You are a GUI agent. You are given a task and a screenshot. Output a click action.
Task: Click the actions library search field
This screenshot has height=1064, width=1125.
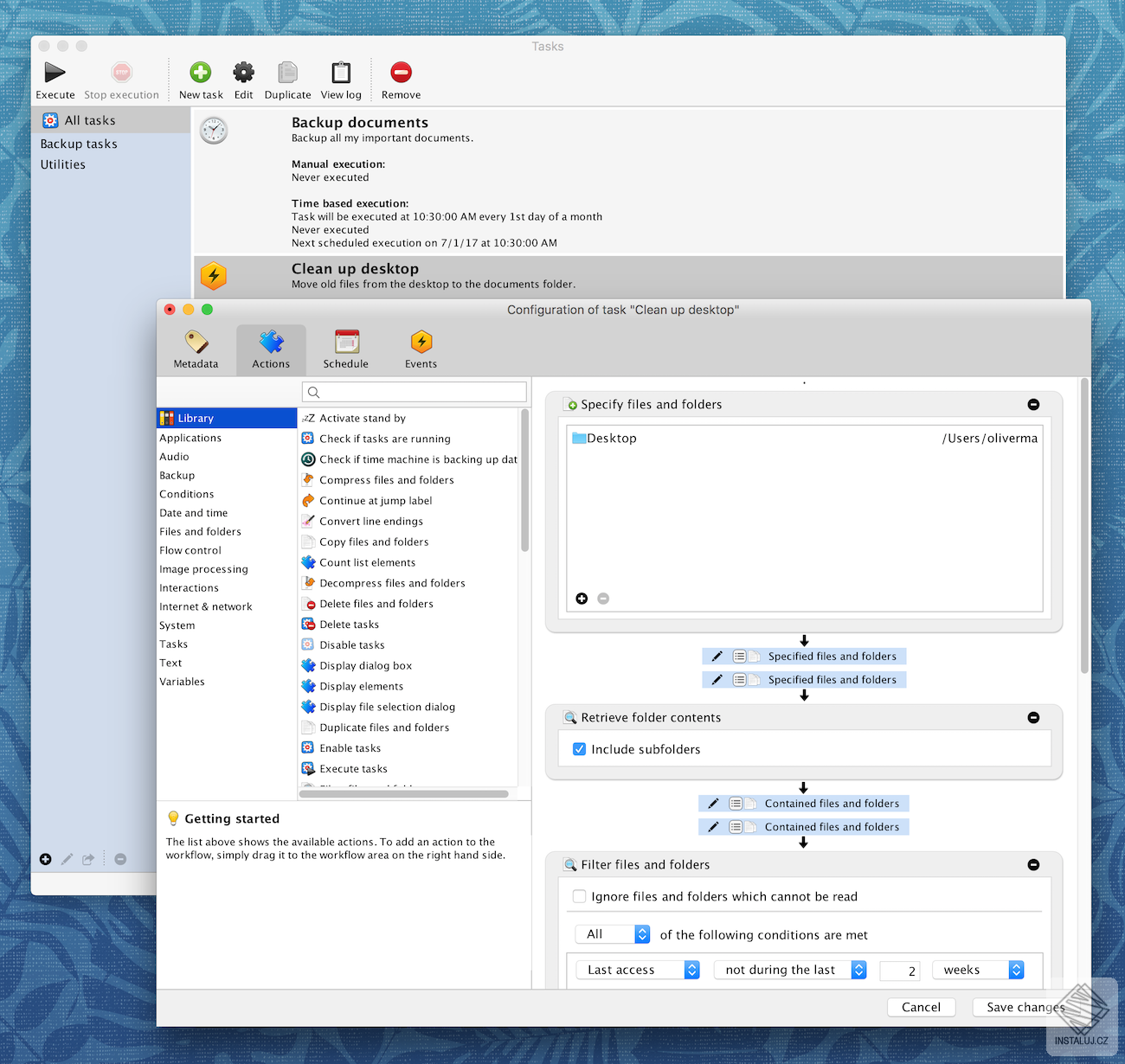tap(415, 392)
